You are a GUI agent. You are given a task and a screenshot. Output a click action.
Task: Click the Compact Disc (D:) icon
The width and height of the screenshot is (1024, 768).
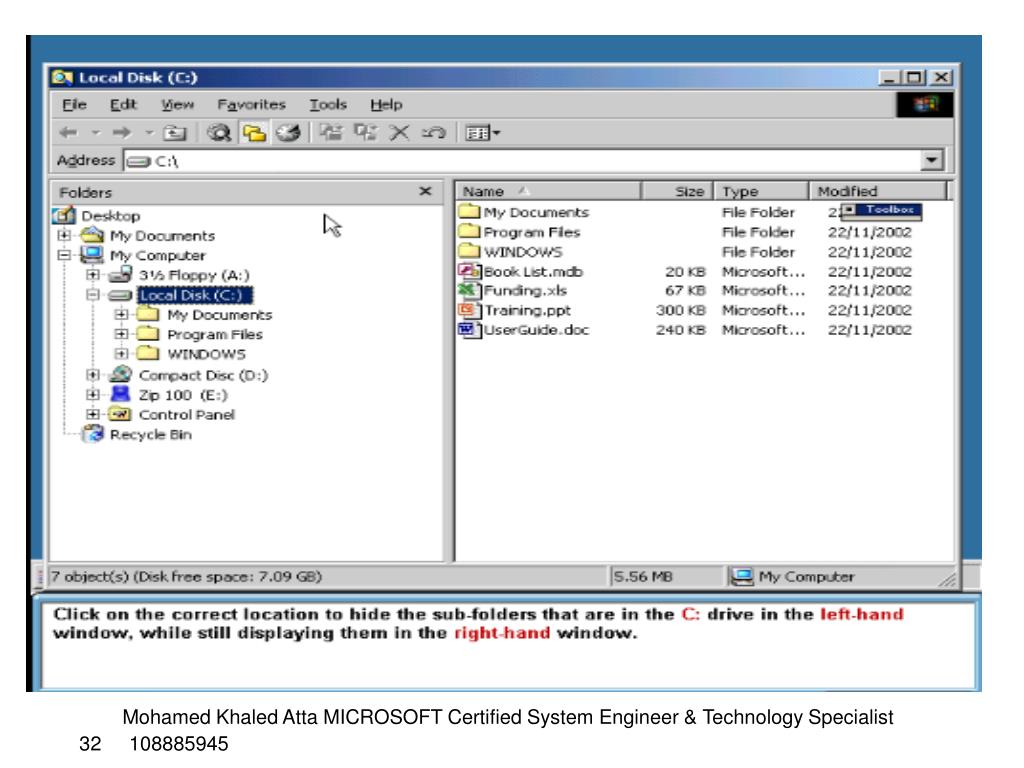(x=121, y=374)
